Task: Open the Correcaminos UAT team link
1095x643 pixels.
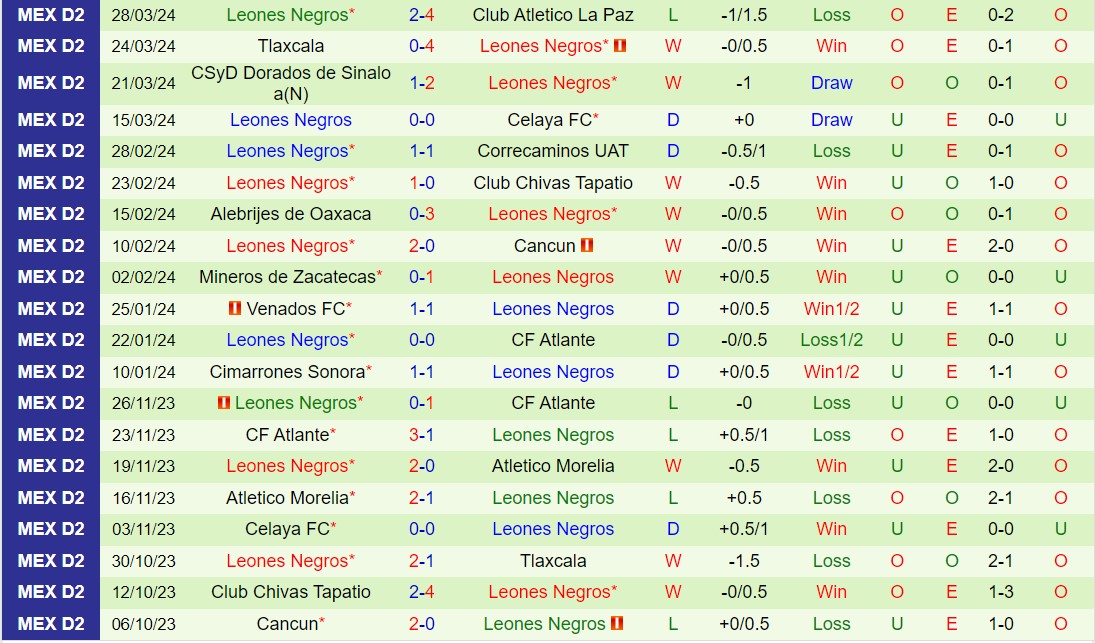Action: coord(553,151)
